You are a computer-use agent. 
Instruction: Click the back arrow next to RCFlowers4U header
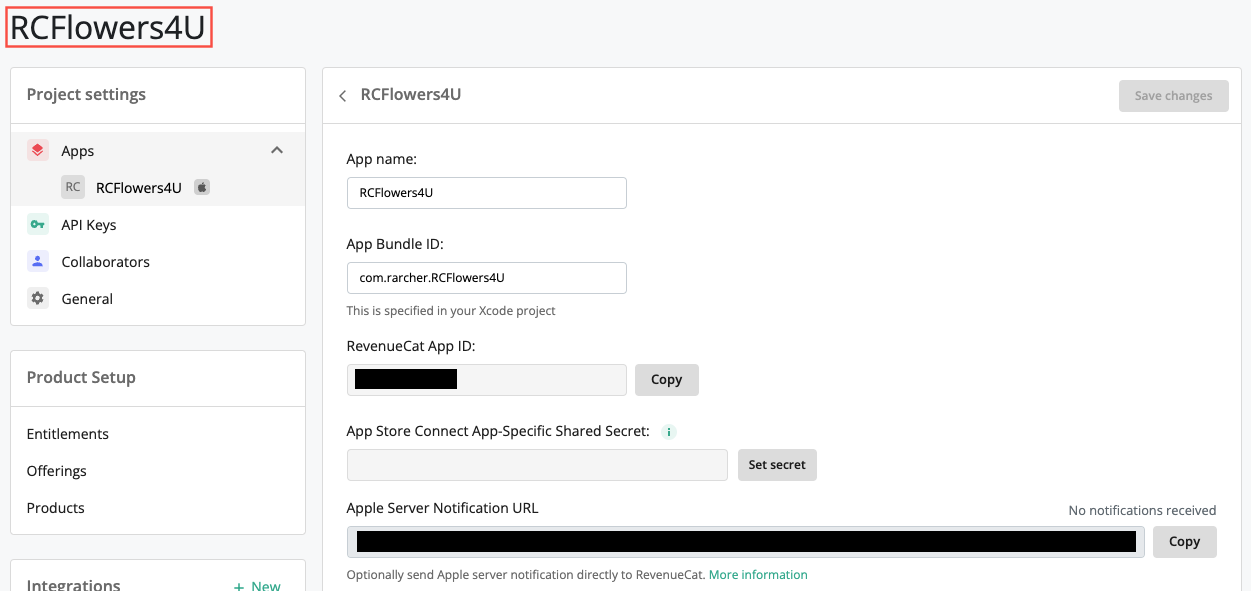(x=342, y=96)
